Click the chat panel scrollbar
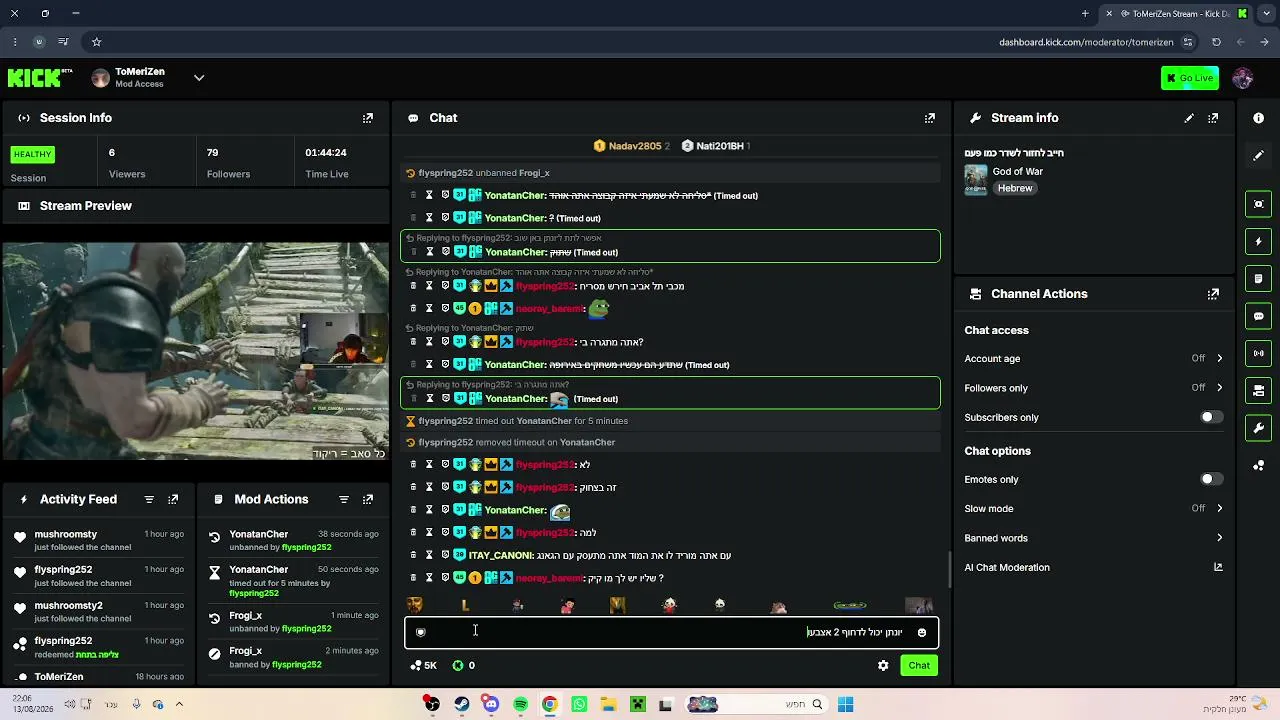Viewport: 1280px width, 720px height. (x=948, y=570)
